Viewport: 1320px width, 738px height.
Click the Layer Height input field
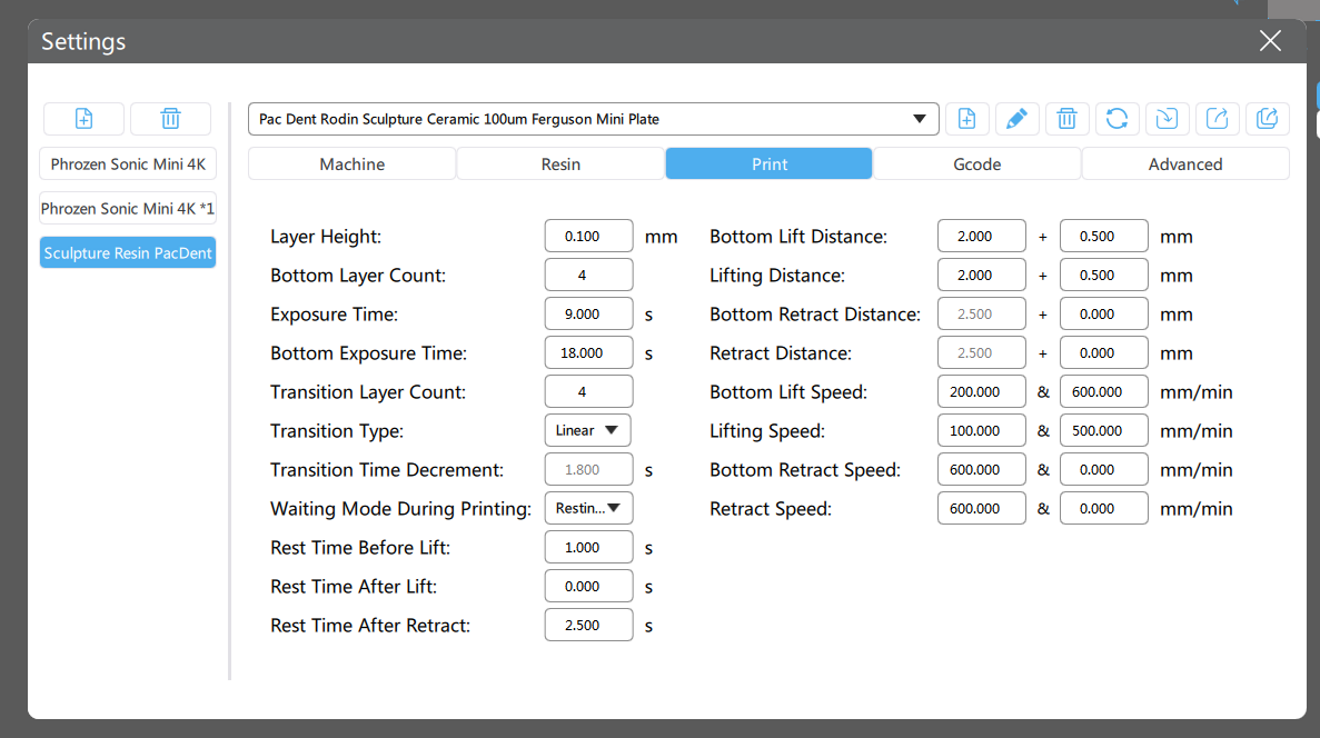[x=588, y=236]
